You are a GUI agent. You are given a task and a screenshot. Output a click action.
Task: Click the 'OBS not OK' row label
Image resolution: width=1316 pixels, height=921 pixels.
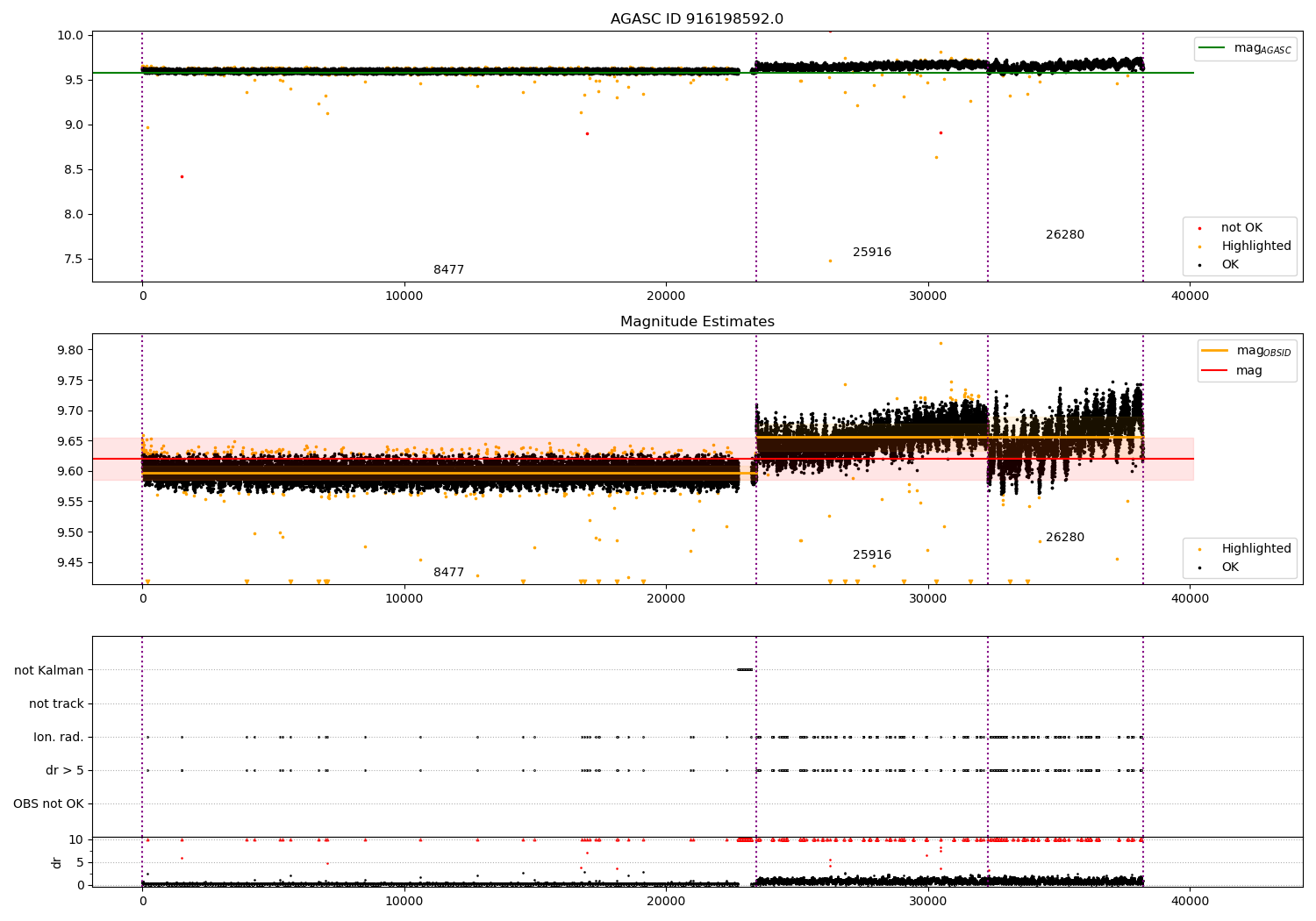pos(48,804)
